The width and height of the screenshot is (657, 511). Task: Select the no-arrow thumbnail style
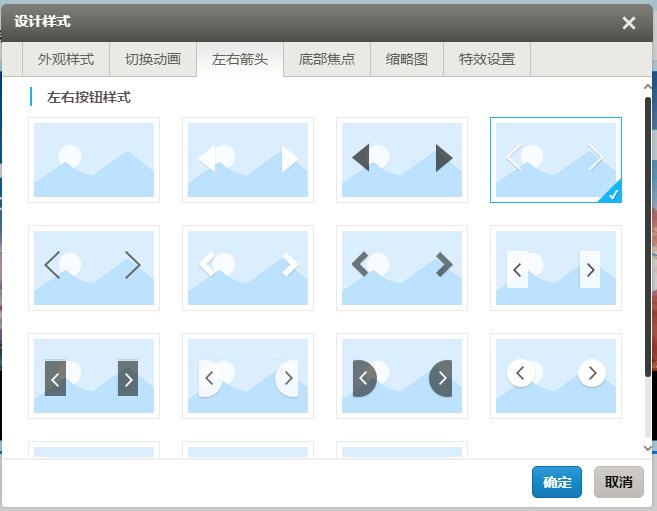[94, 160]
